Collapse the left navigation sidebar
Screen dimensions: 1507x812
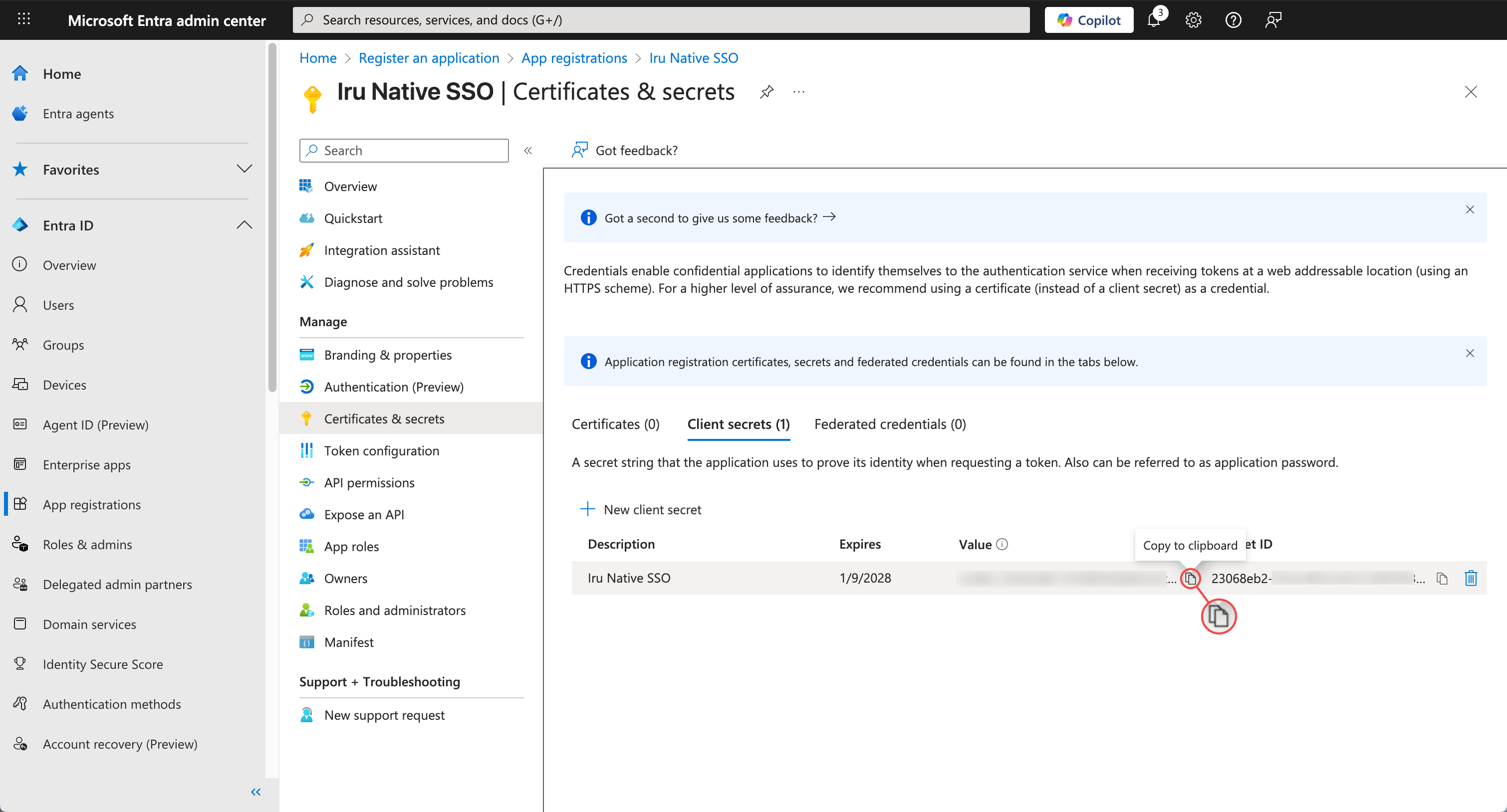click(255, 792)
